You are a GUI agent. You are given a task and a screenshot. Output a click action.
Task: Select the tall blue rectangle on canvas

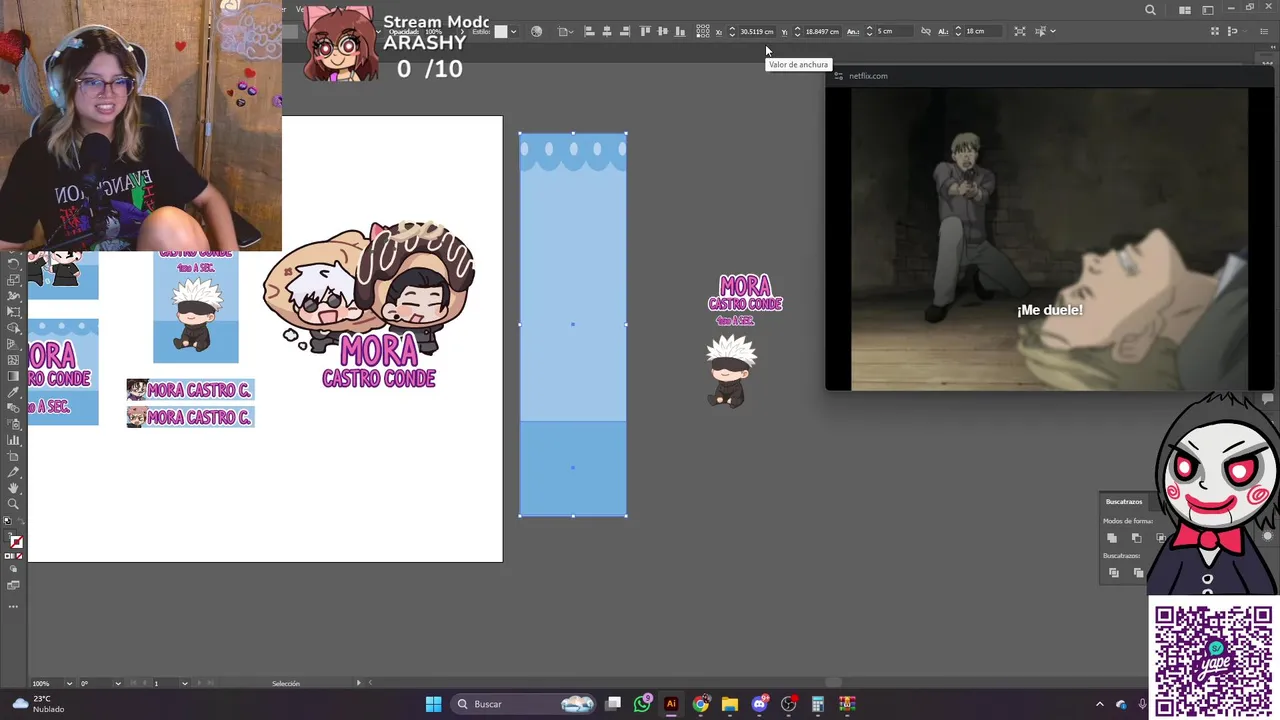click(573, 324)
